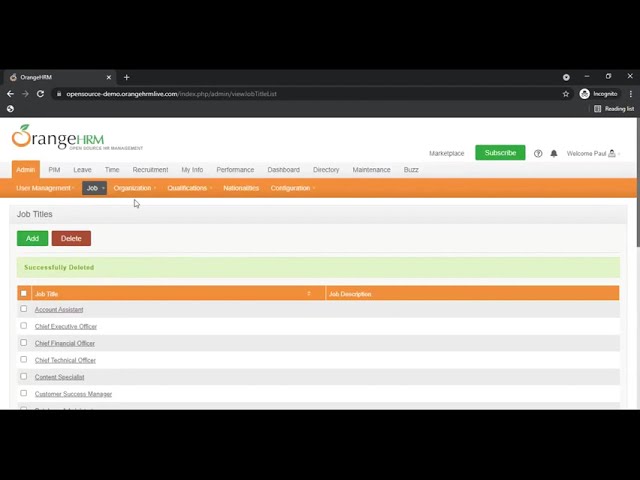
Task: Click the green Add button
Action: (32, 238)
